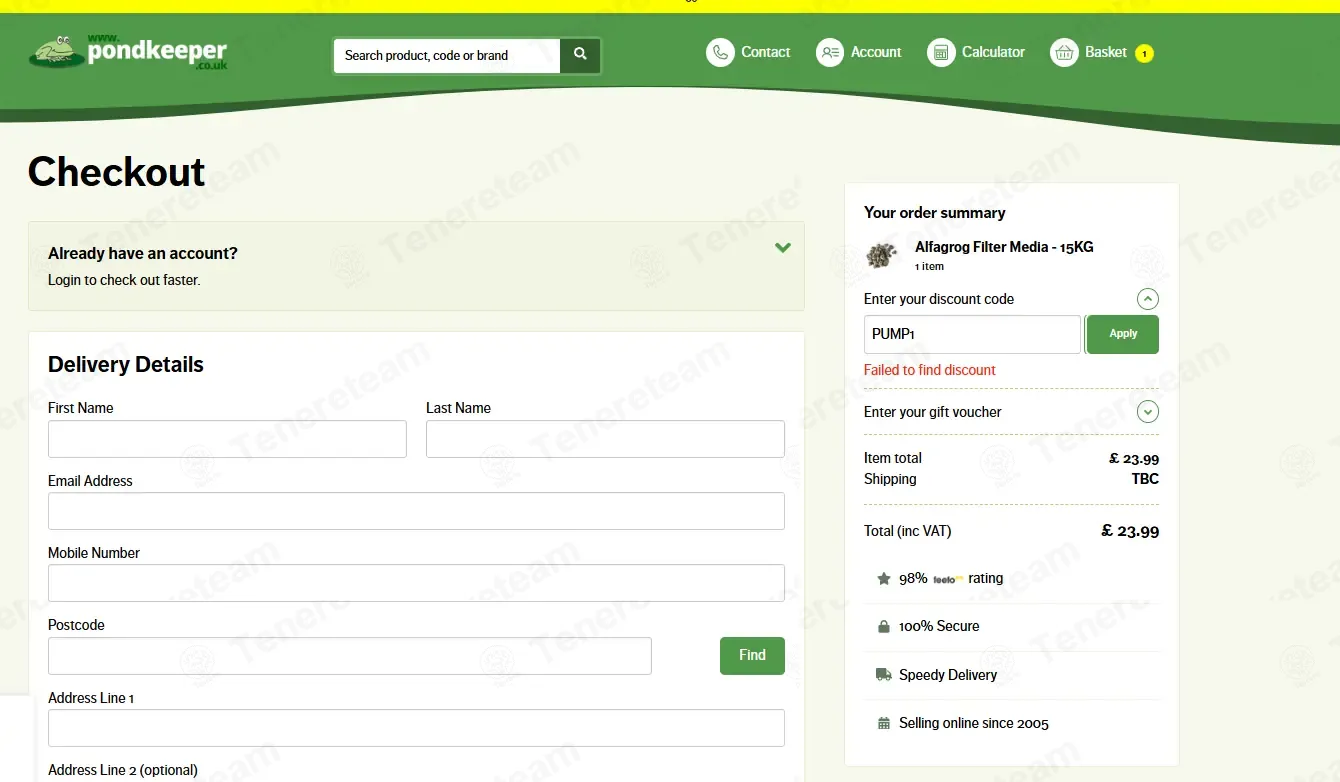Click the star icon beside 98% rating
1340x782 pixels.
[x=884, y=579]
